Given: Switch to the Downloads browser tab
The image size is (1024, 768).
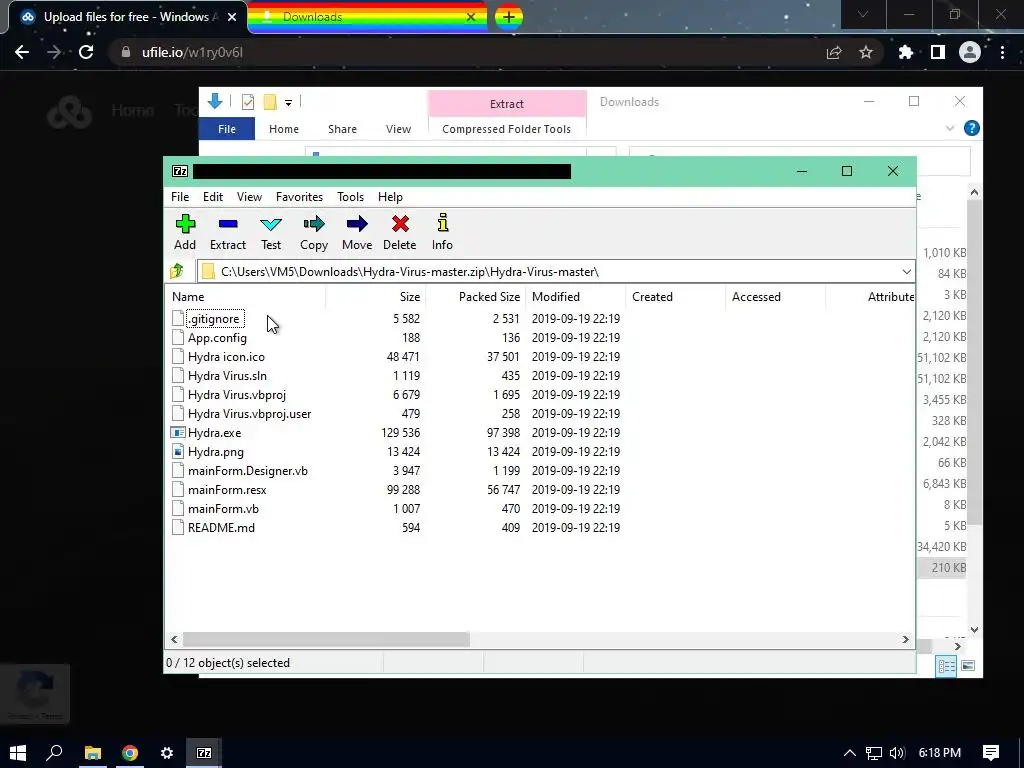Looking at the screenshot, I should tap(368, 17).
